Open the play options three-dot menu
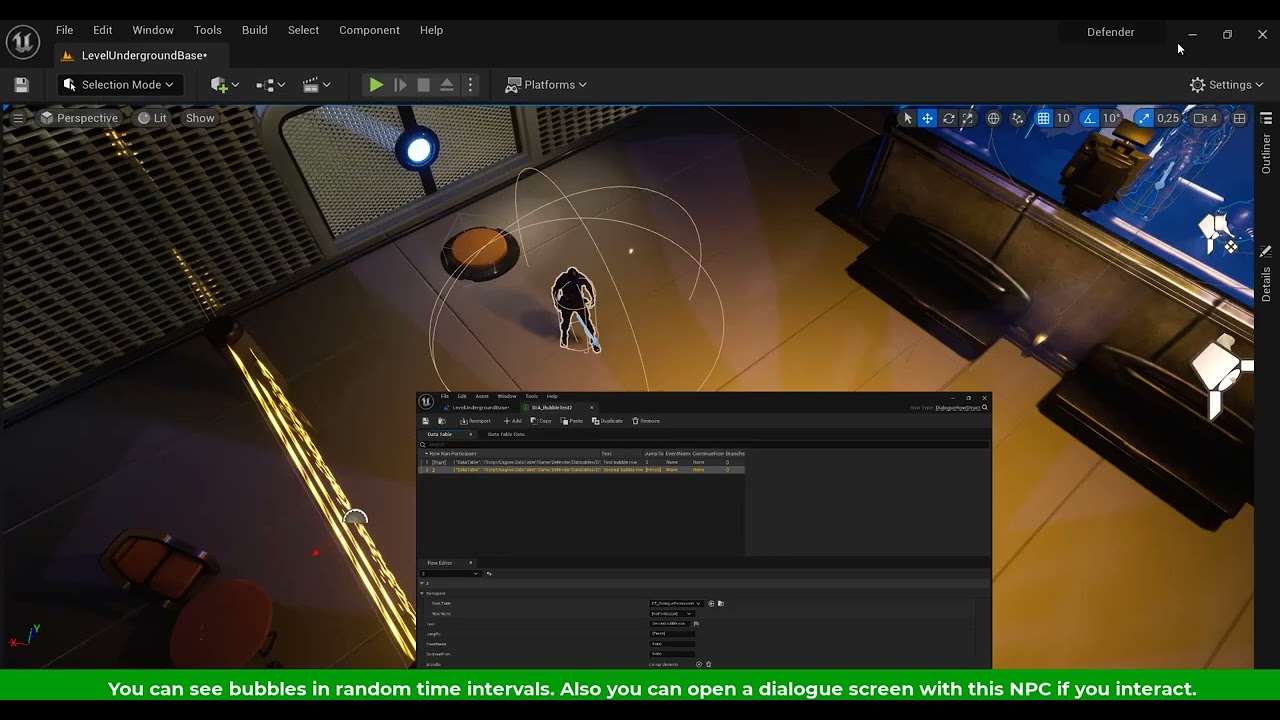The image size is (1280, 720). point(470,85)
